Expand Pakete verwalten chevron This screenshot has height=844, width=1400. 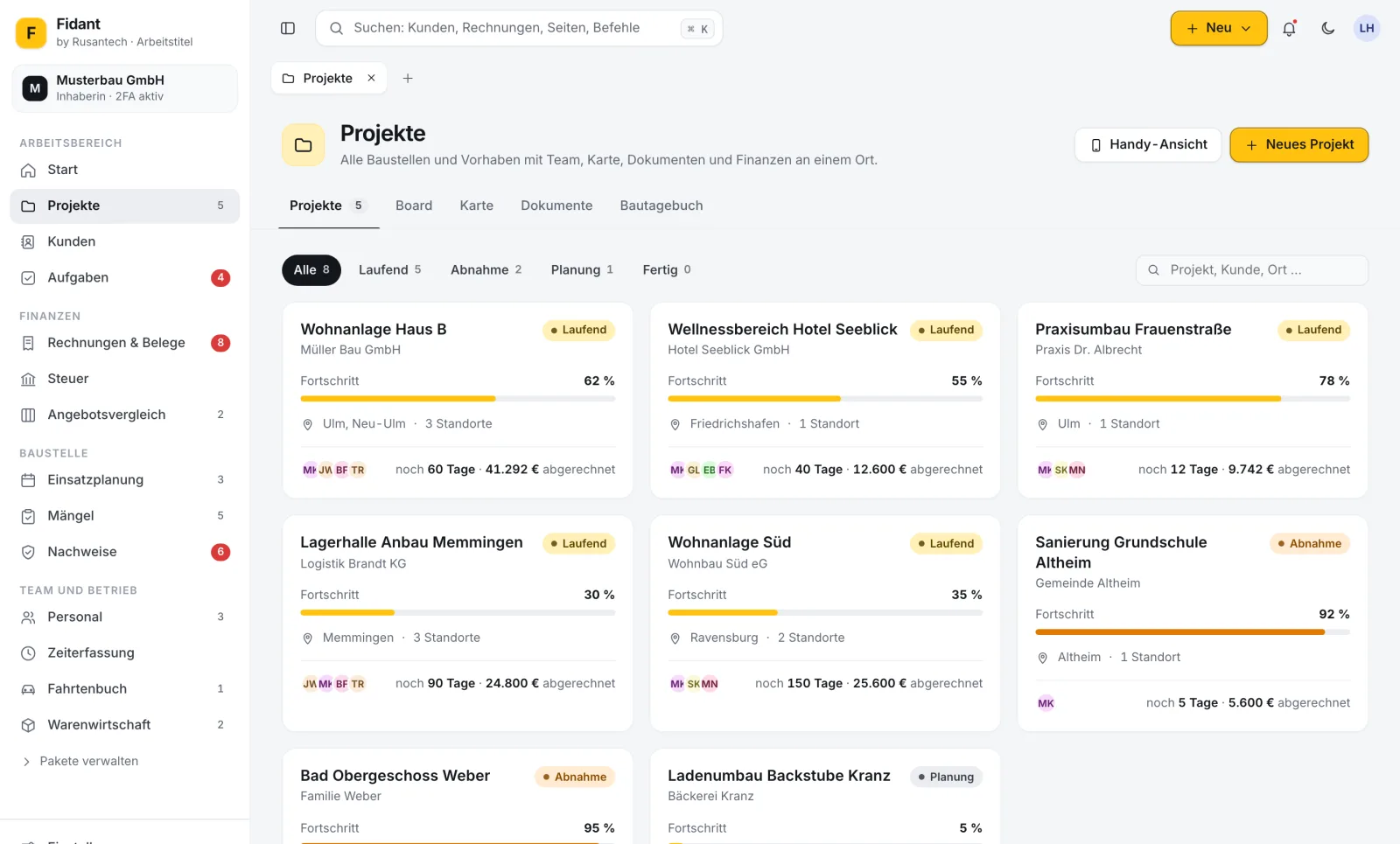tap(27, 762)
